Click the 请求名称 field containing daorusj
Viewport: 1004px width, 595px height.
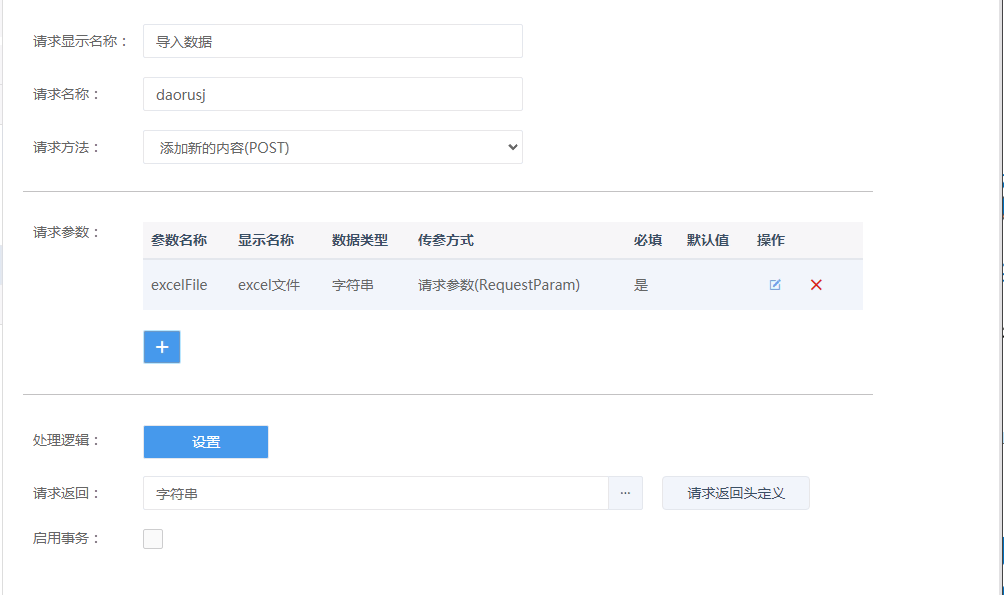click(x=332, y=94)
